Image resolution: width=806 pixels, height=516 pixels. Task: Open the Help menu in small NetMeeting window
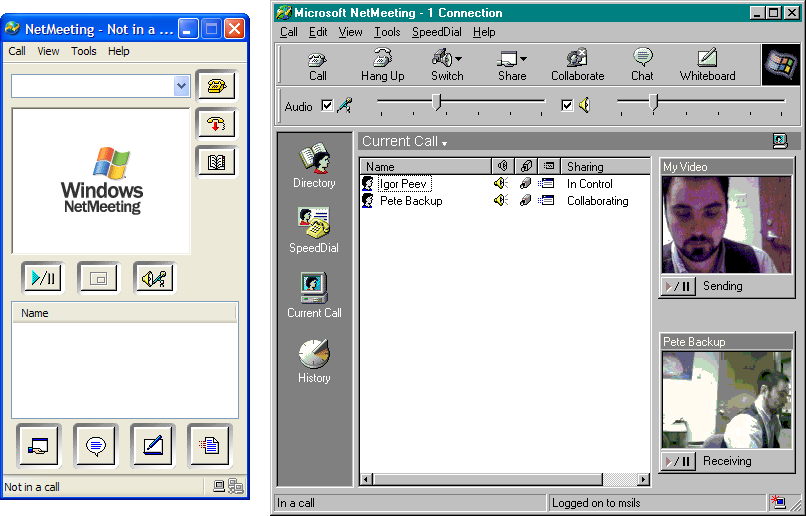click(119, 51)
